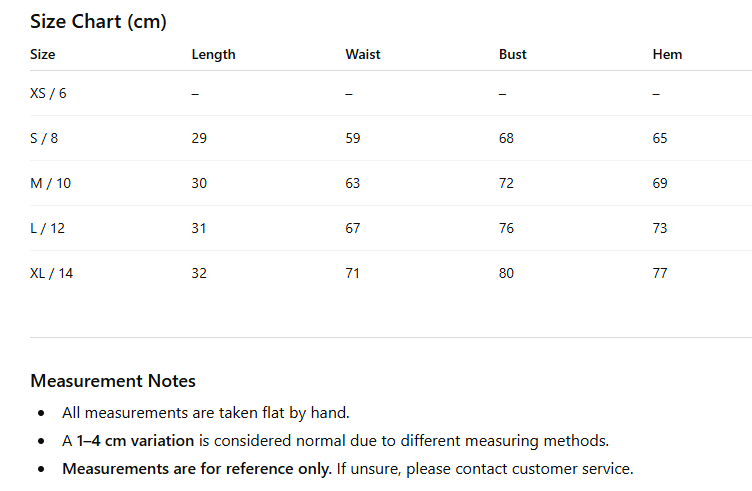The image size is (752, 491).
Task: Click the Size Chart (cm) heading
Action: click(x=98, y=21)
